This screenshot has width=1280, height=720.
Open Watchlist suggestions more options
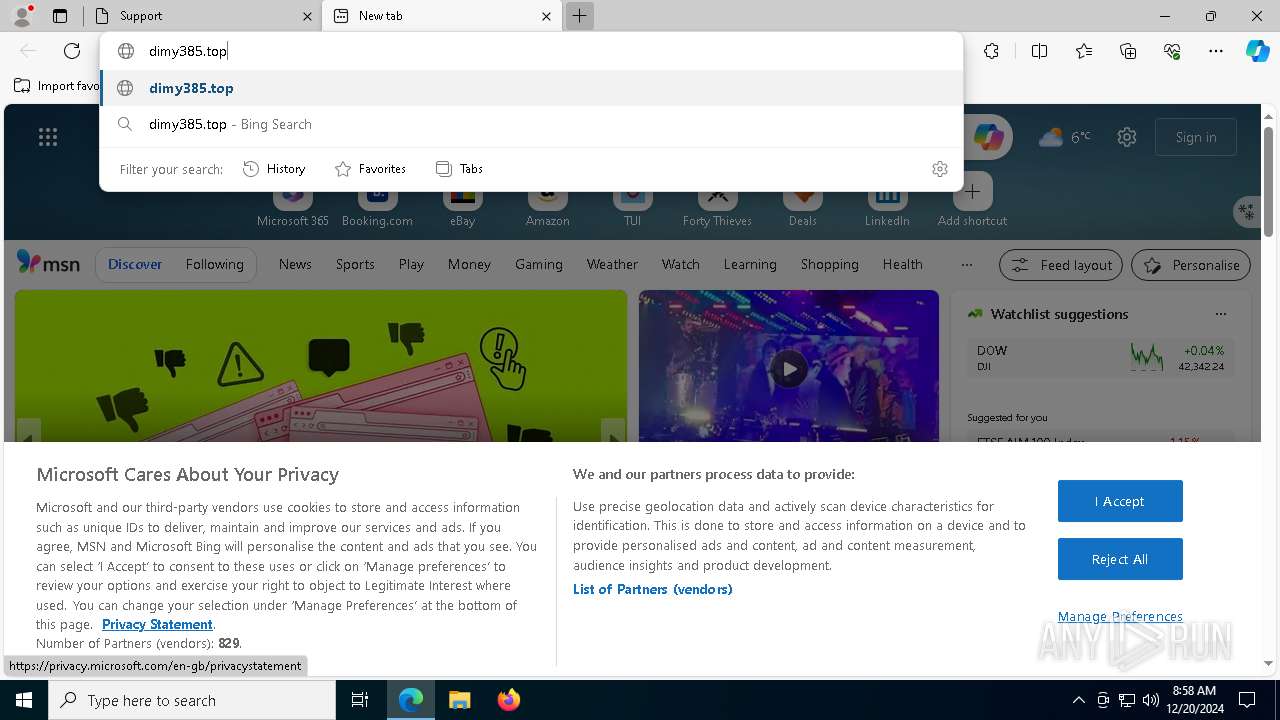click(x=1220, y=314)
